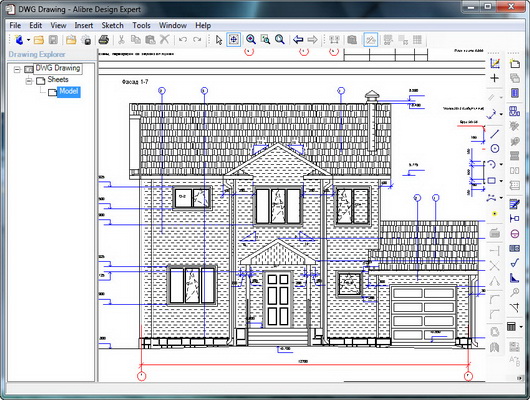
Task: Open the Tools menu
Action: 141,25
